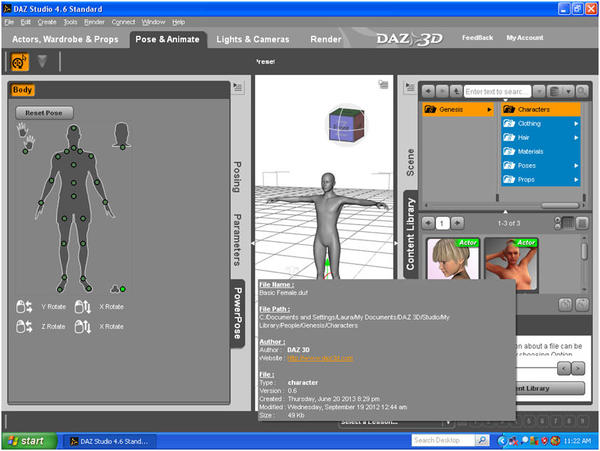This screenshot has height=451, width=600.
Task: Click the Y Rotate left-mouse icon
Action: [x=24, y=307]
